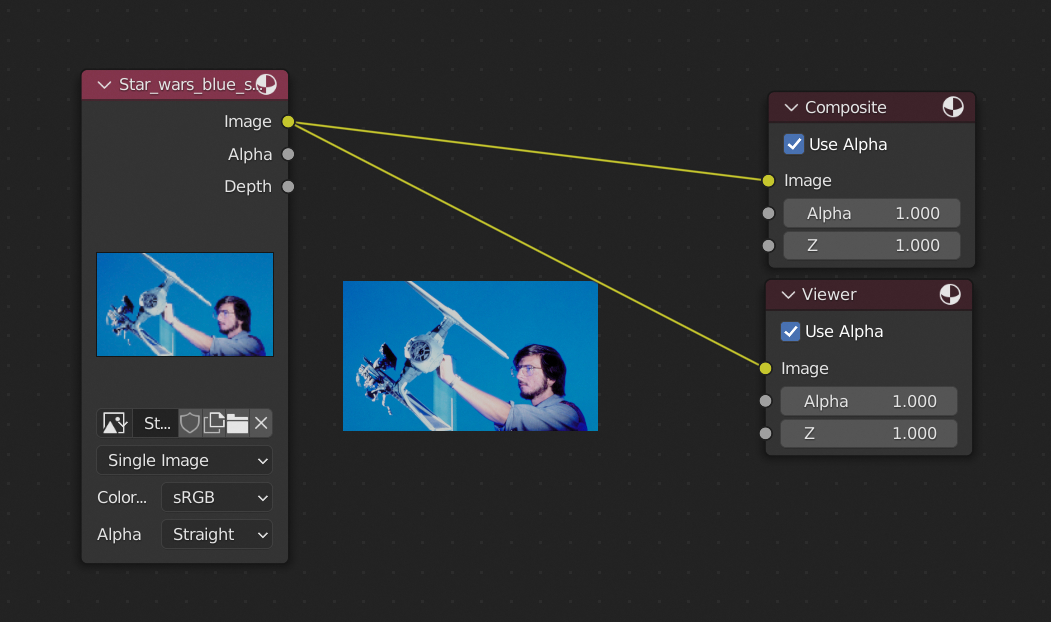Click the image node's Image output socket
The width and height of the screenshot is (1051, 622).
[288, 122]
